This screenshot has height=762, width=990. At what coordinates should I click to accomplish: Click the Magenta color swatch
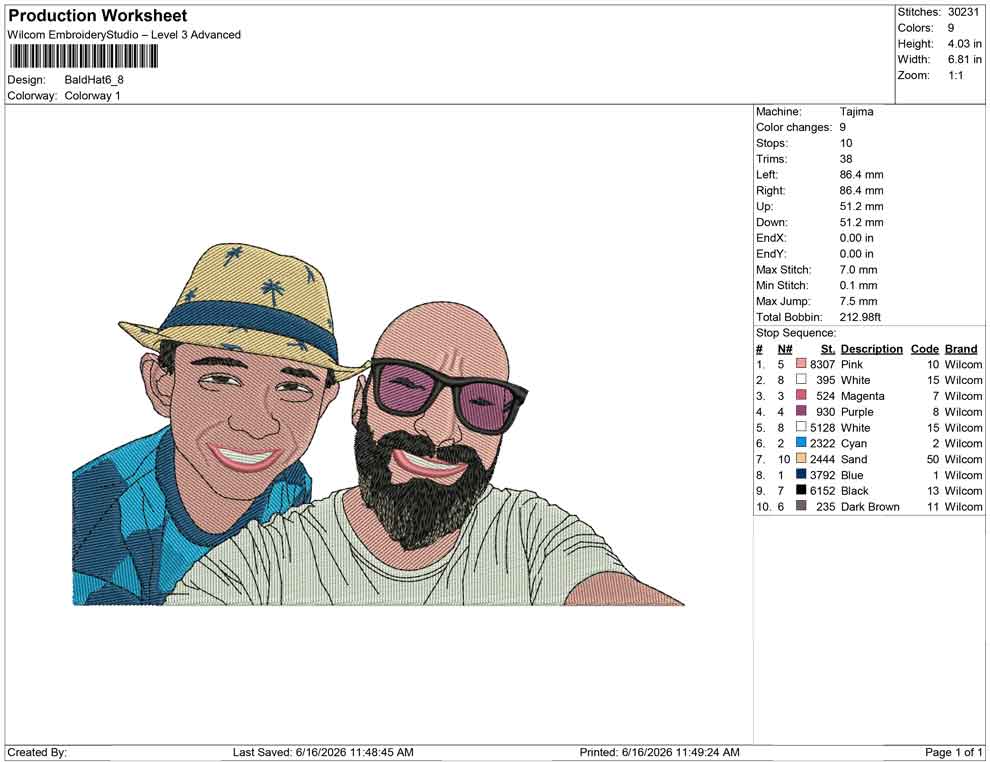[801, 395]
